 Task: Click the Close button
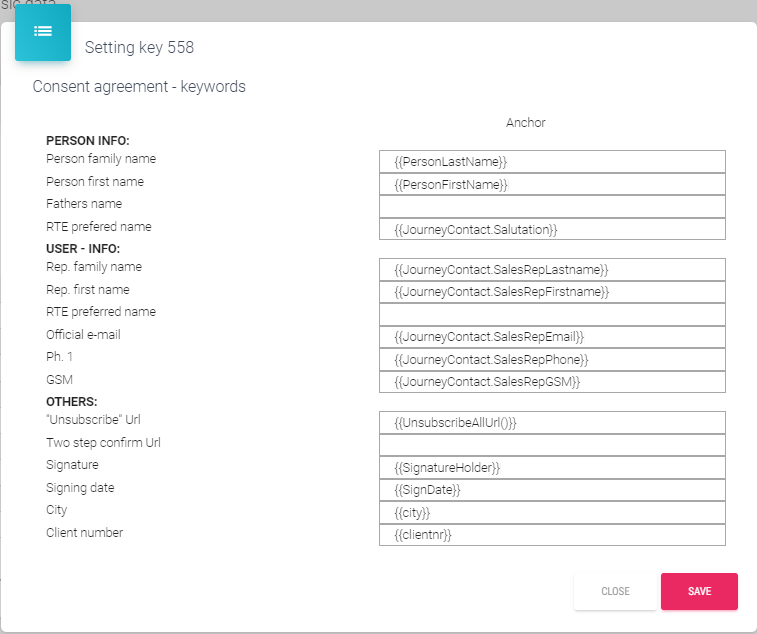pyautogui.click(x=615, y=591)
